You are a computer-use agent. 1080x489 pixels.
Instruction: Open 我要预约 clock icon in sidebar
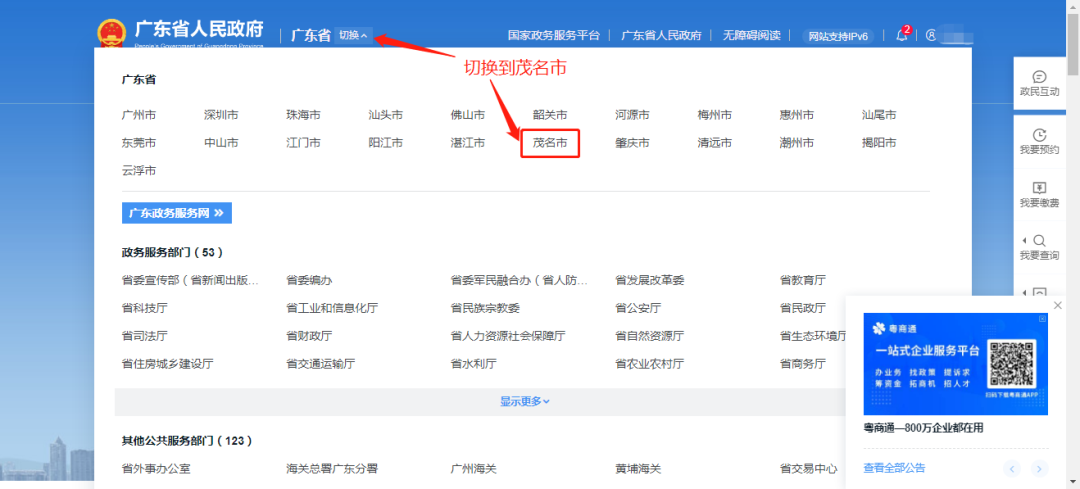point(1039,140)
